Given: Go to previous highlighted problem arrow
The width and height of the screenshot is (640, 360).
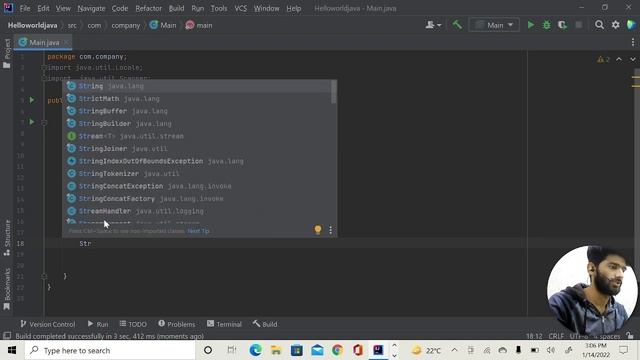Looking at the screenshot, I should [x=619, y=60].
